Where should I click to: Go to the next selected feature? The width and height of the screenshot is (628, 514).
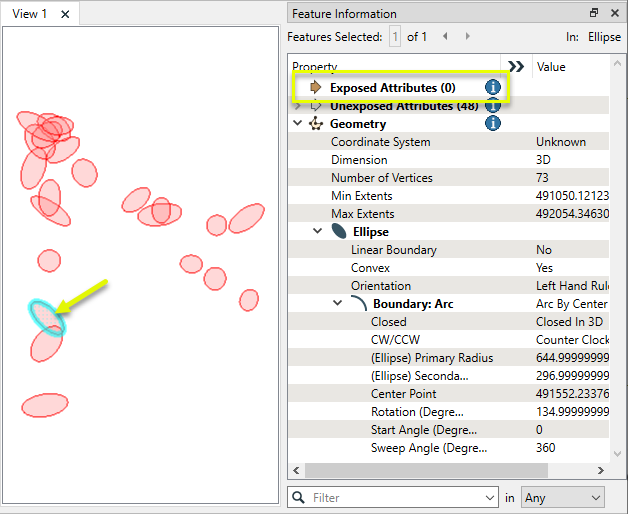point(467,37)
